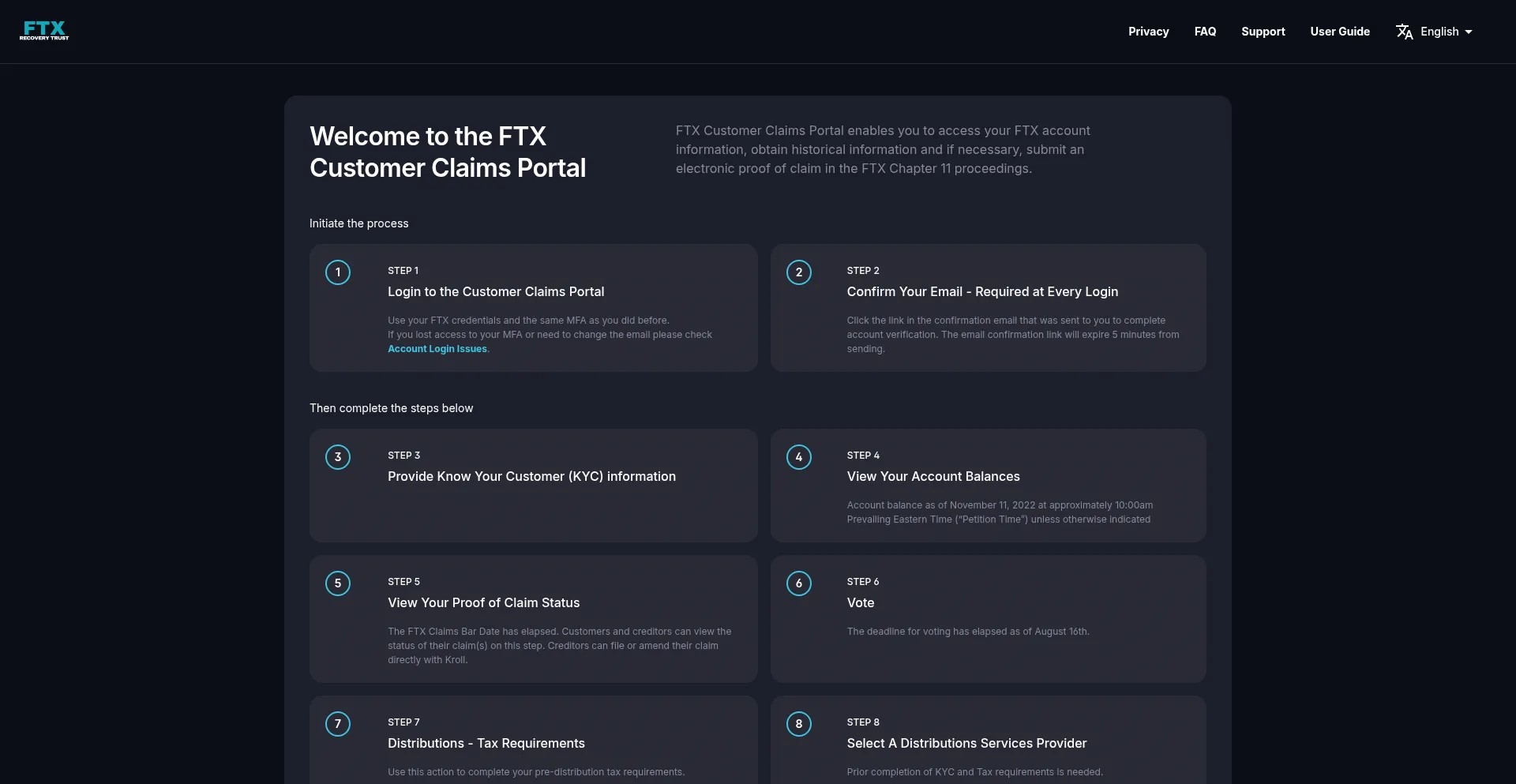1516x784 pixels.
Task: Select Confirm Your Email step title
Action: tap(982, 291)
